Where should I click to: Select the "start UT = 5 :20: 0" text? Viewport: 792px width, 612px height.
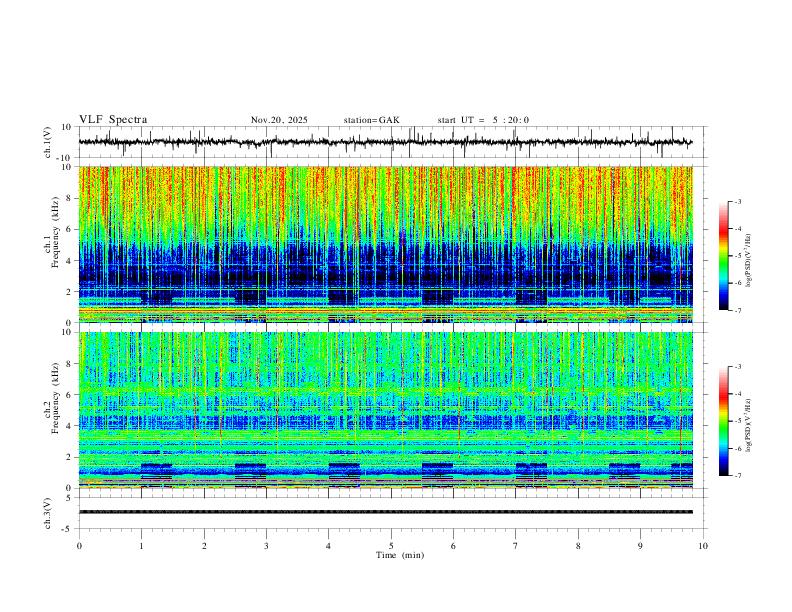[x=483, y=120]
